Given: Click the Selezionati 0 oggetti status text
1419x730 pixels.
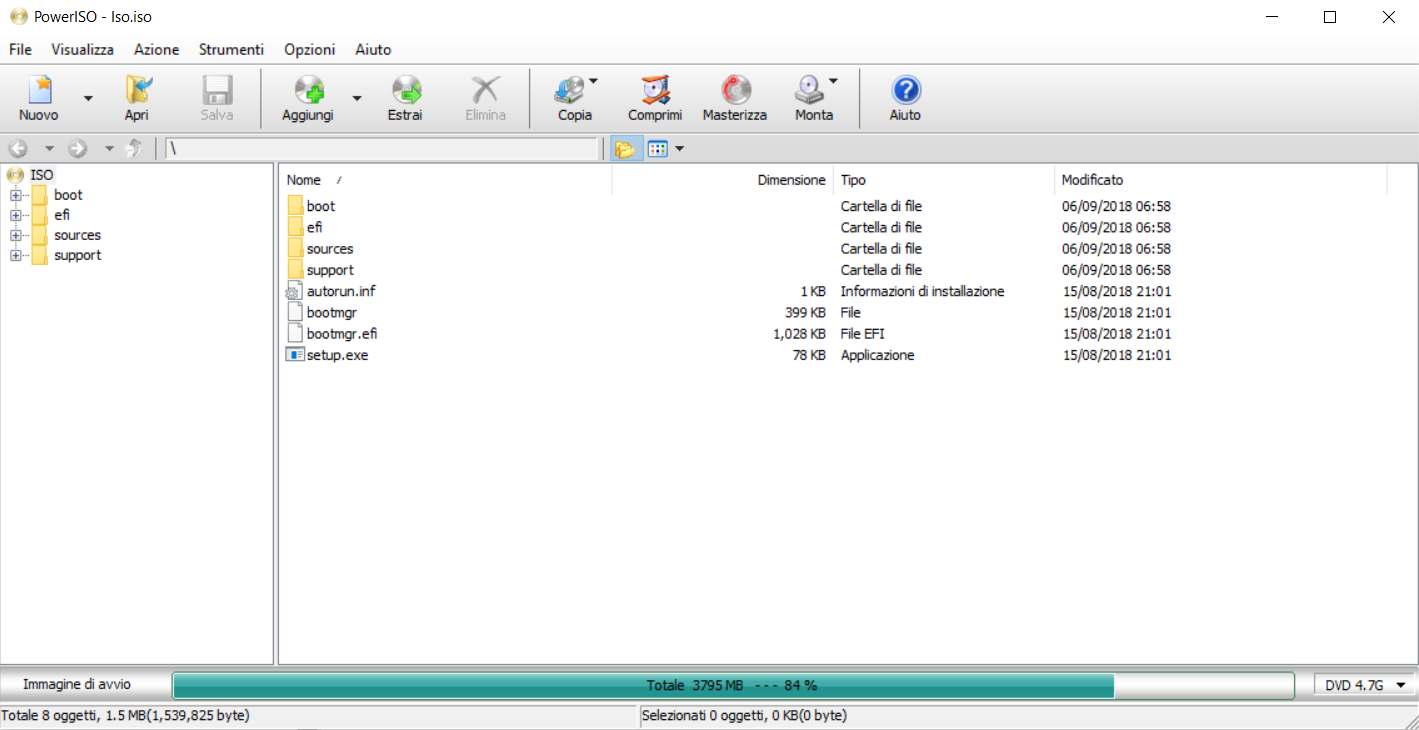Looking at the screenshot, I should tap(744, 715).
